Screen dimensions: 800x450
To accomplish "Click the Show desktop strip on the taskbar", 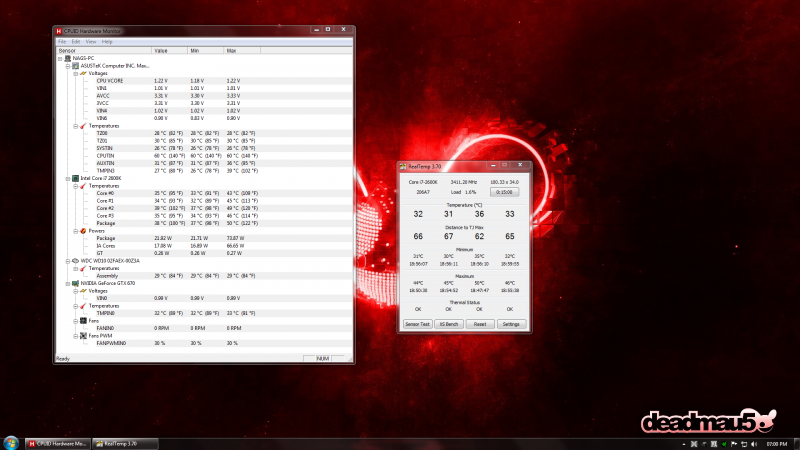I will [796, 444].
